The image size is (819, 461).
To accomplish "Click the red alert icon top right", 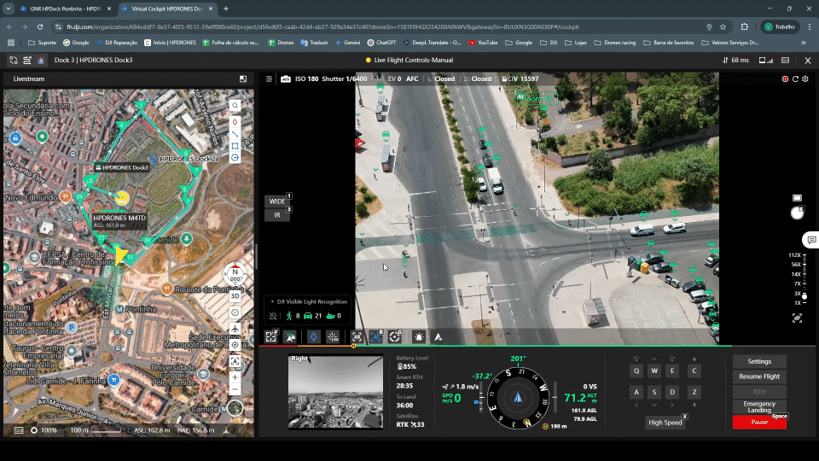I will click(x=785, y=79).
